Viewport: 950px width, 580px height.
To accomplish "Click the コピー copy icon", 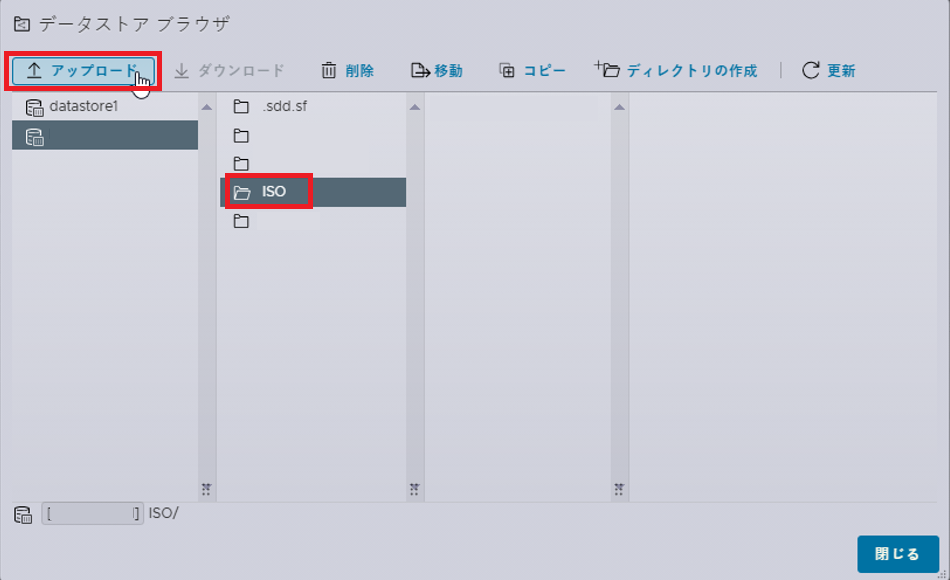I will [507, 71].
